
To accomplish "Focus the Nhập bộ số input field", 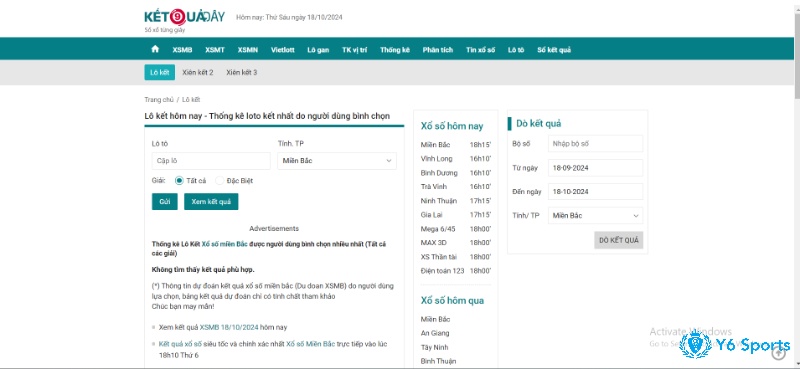I will point(595,144).
